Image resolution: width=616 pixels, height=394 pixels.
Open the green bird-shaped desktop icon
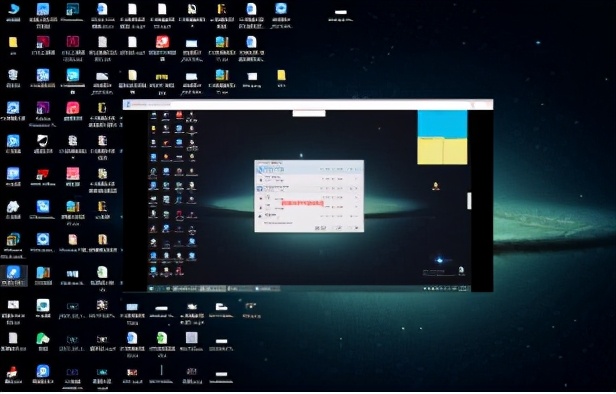click(x=43, y=338)
